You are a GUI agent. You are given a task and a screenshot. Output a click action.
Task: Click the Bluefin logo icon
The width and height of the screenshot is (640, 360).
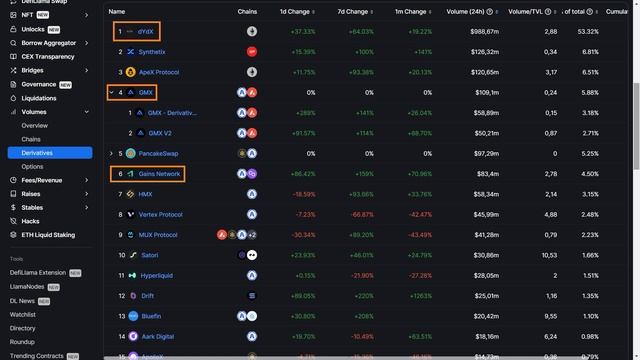[x=133, y=316]
